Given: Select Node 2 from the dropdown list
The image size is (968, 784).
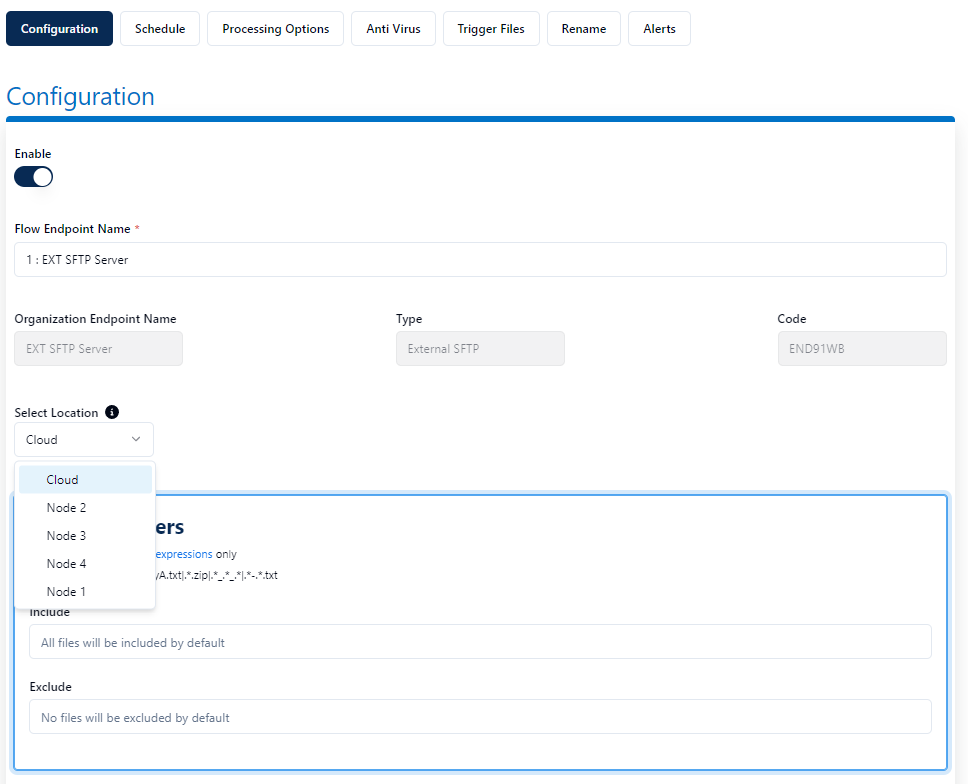Looking at the screenshot, I should (85, 508).
